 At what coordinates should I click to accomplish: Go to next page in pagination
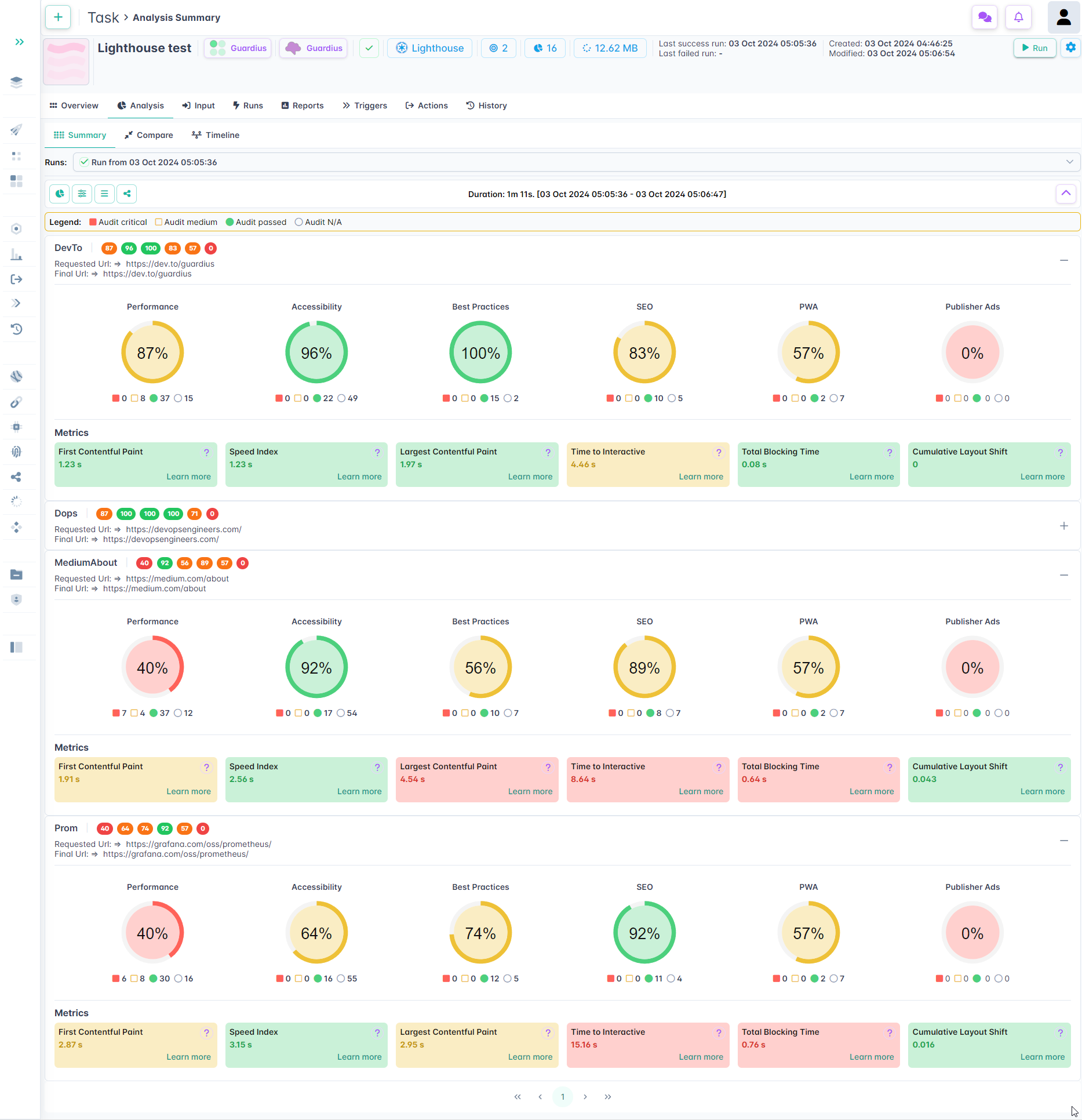point(585,1097)
